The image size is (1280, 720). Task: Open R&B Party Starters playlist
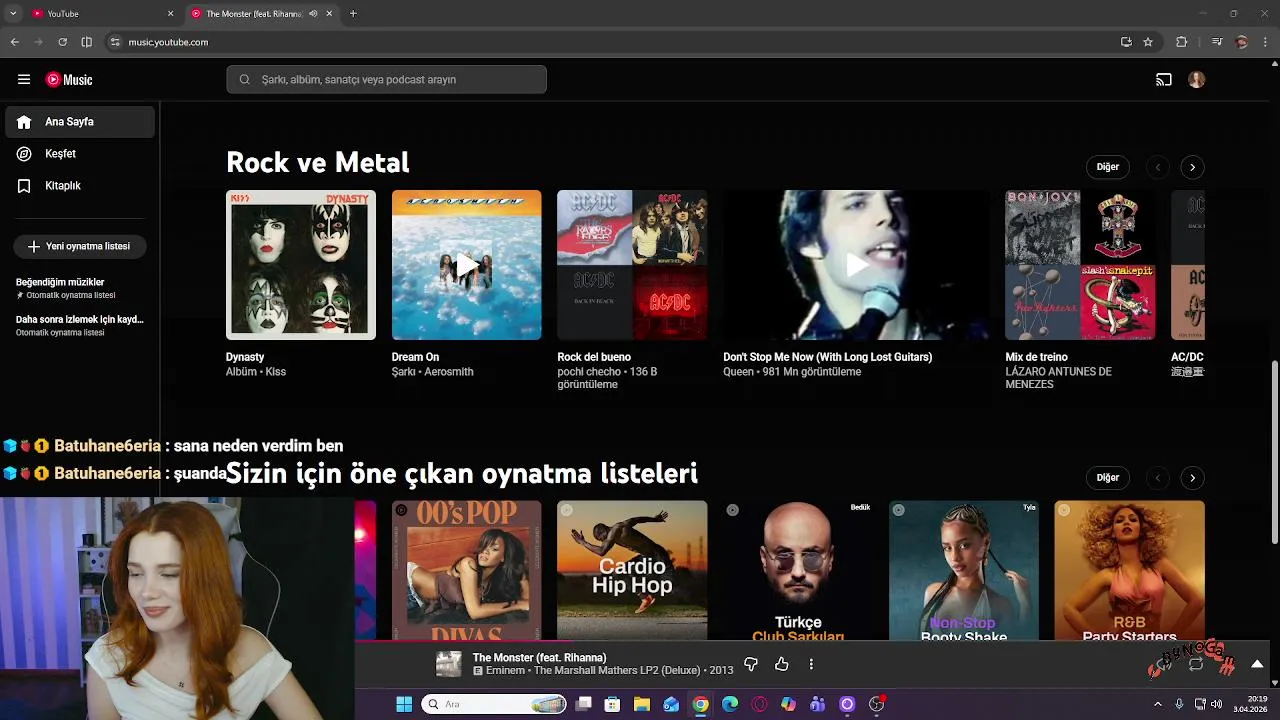click(1129, 570)
